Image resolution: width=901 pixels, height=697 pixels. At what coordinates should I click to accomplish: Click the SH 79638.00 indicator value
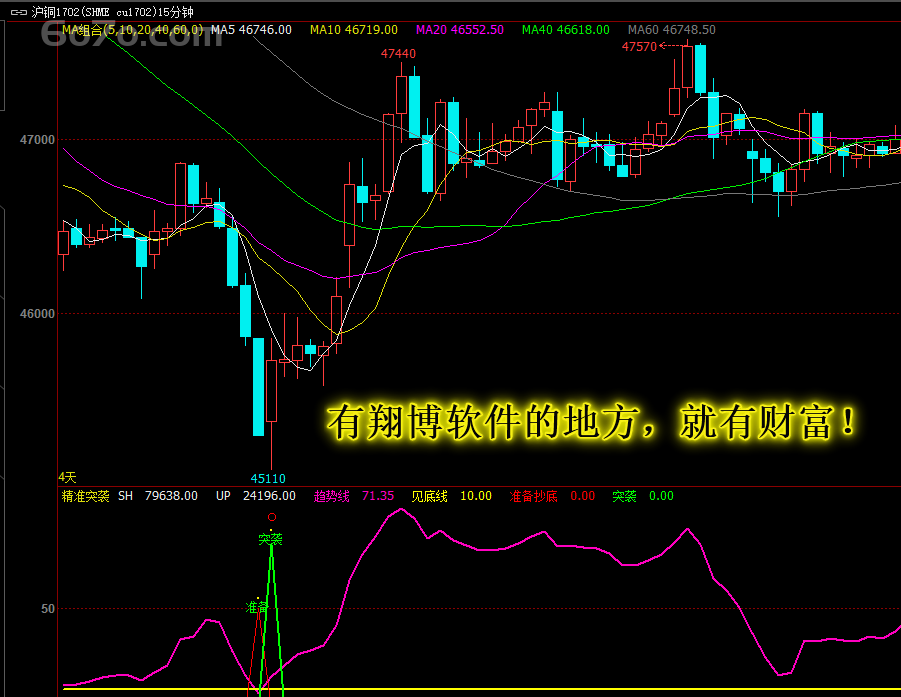(158, 496)
